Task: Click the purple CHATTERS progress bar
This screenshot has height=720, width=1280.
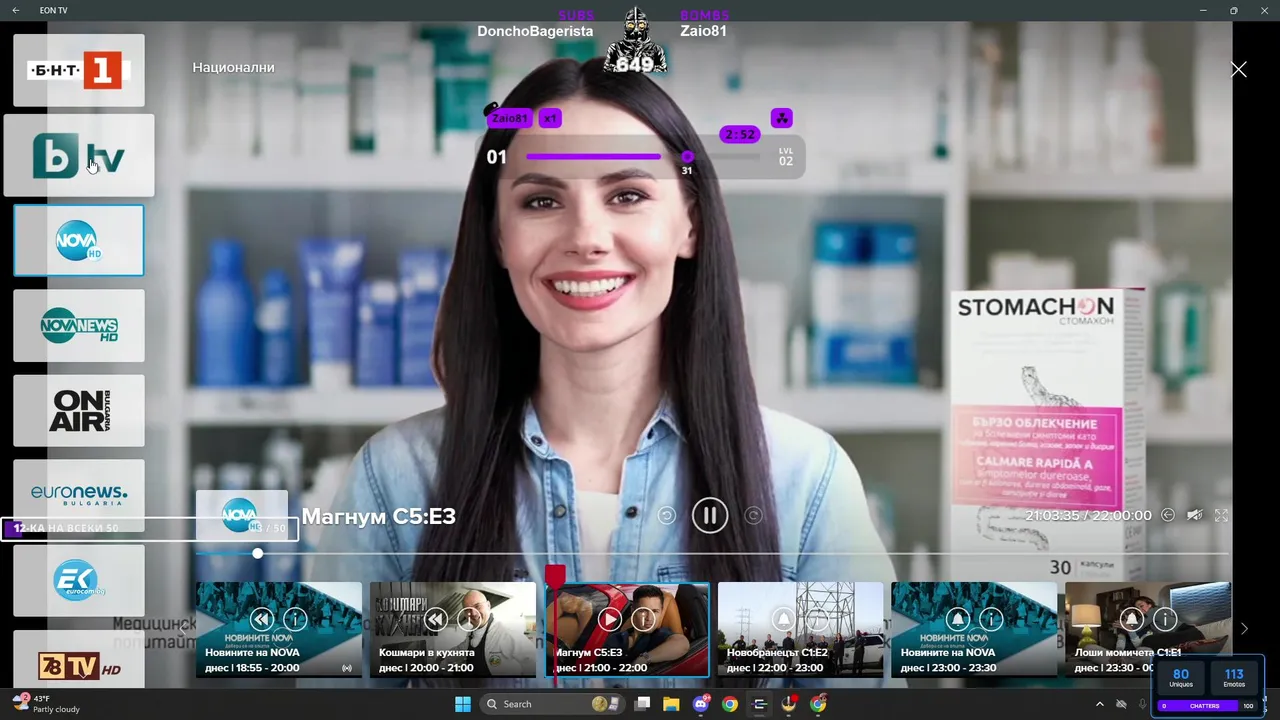Action: [x=1205, y=706]
